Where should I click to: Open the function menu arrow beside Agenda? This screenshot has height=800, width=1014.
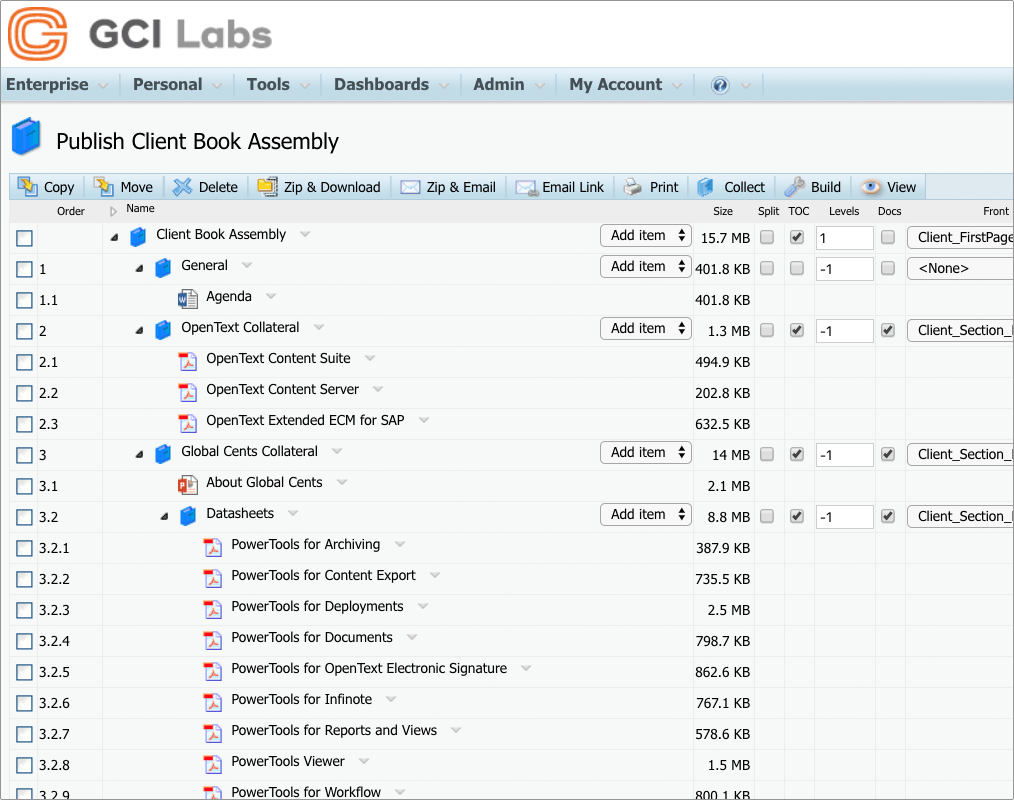(271, 296)
